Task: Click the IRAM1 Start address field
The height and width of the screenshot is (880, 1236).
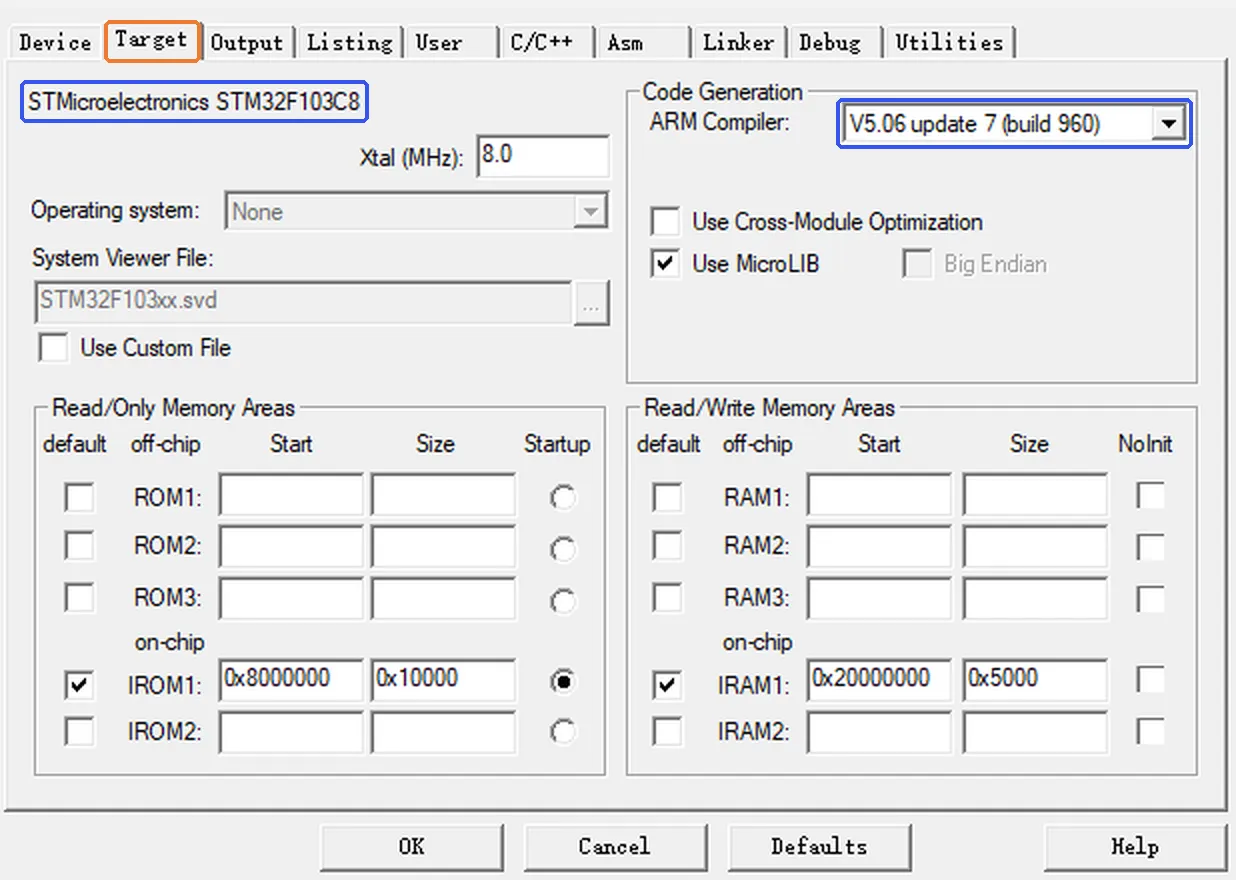Action: [x=879, y=680]
